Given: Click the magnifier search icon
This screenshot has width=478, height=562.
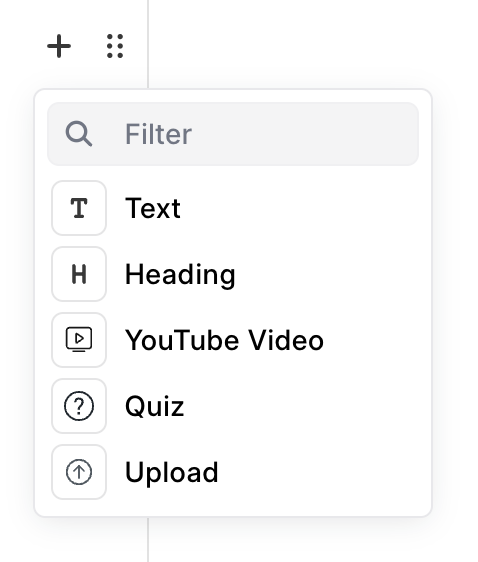Looking at the screenshot, I should (79, 134).
